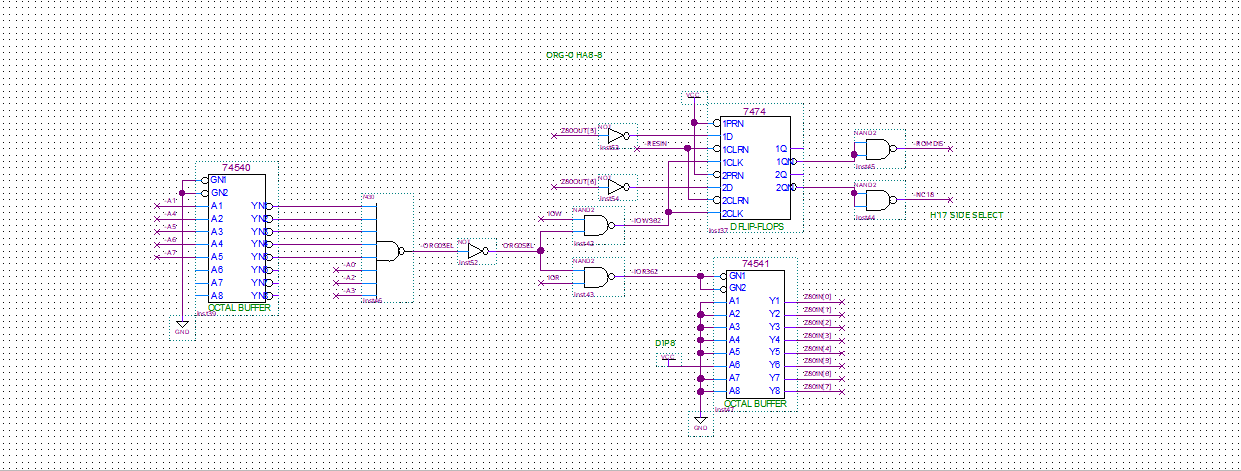Click the A2 input label near NAND gate
Screen dimensions: 1241x471
tap(349, 278)
